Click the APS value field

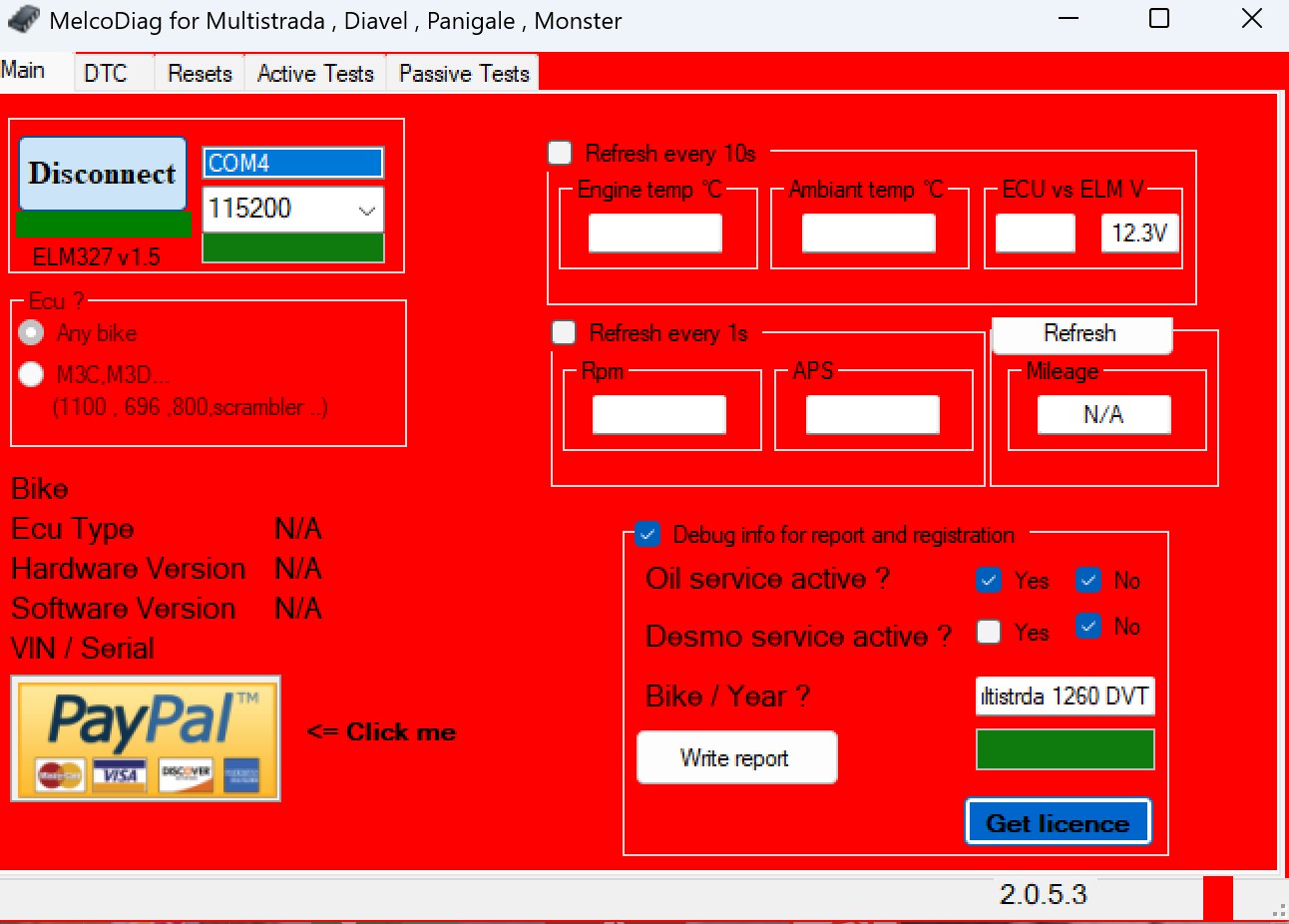(x=872, y=414)
